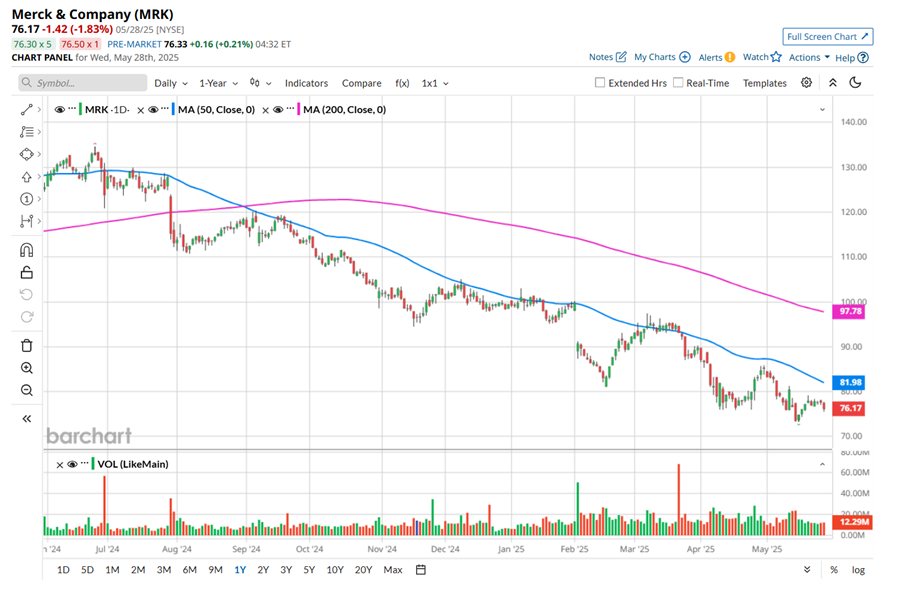The image size is (903, 589).
Task: Open the 1-Year period dropdown
Action: coord(219,83)
